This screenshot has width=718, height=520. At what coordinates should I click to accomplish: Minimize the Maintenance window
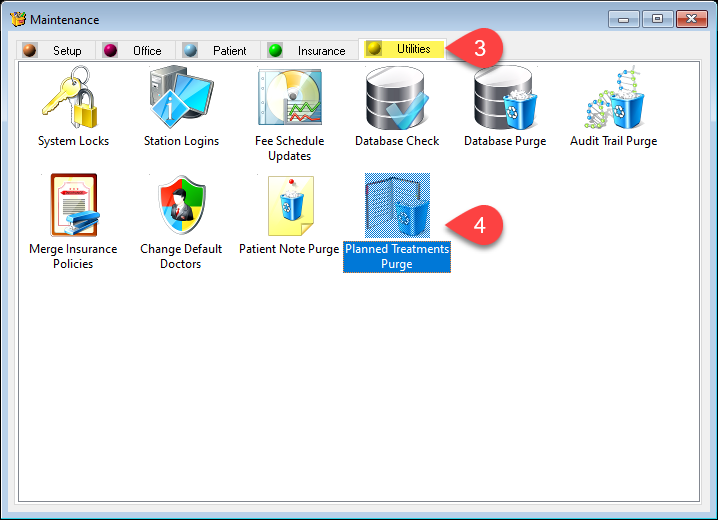point(624,20)
